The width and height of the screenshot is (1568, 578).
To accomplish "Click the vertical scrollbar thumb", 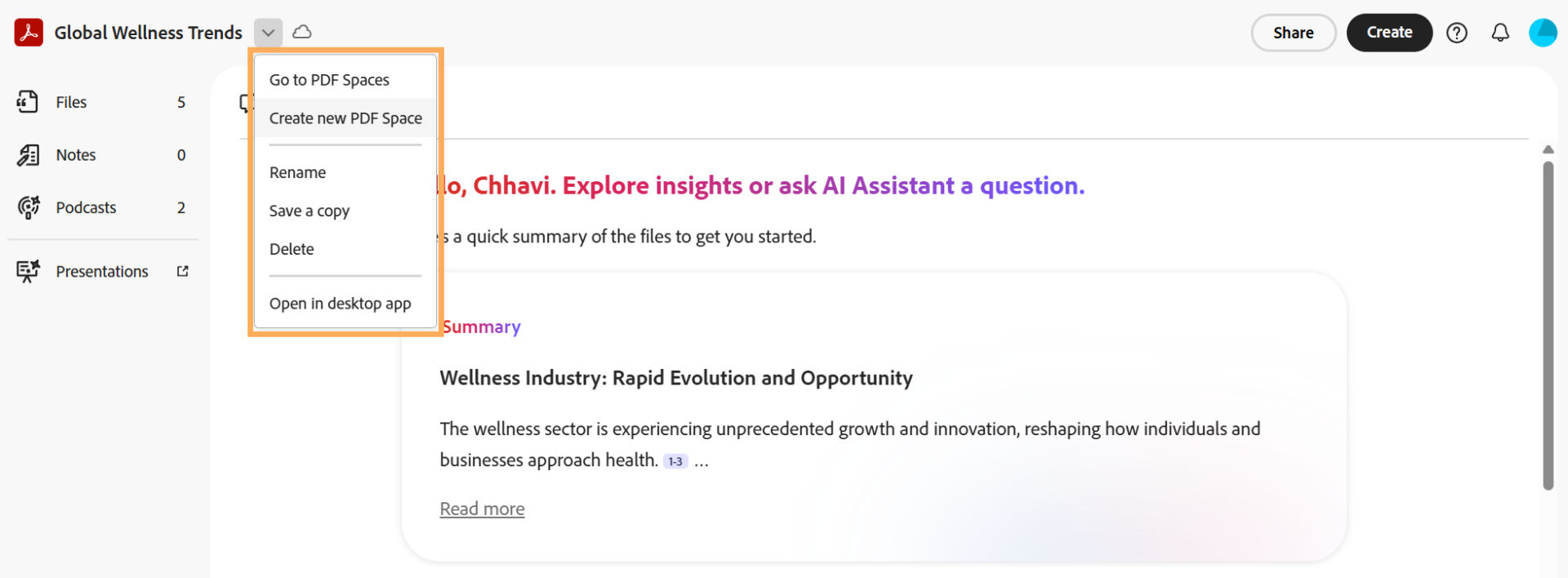I will (x=1548, y=327).
